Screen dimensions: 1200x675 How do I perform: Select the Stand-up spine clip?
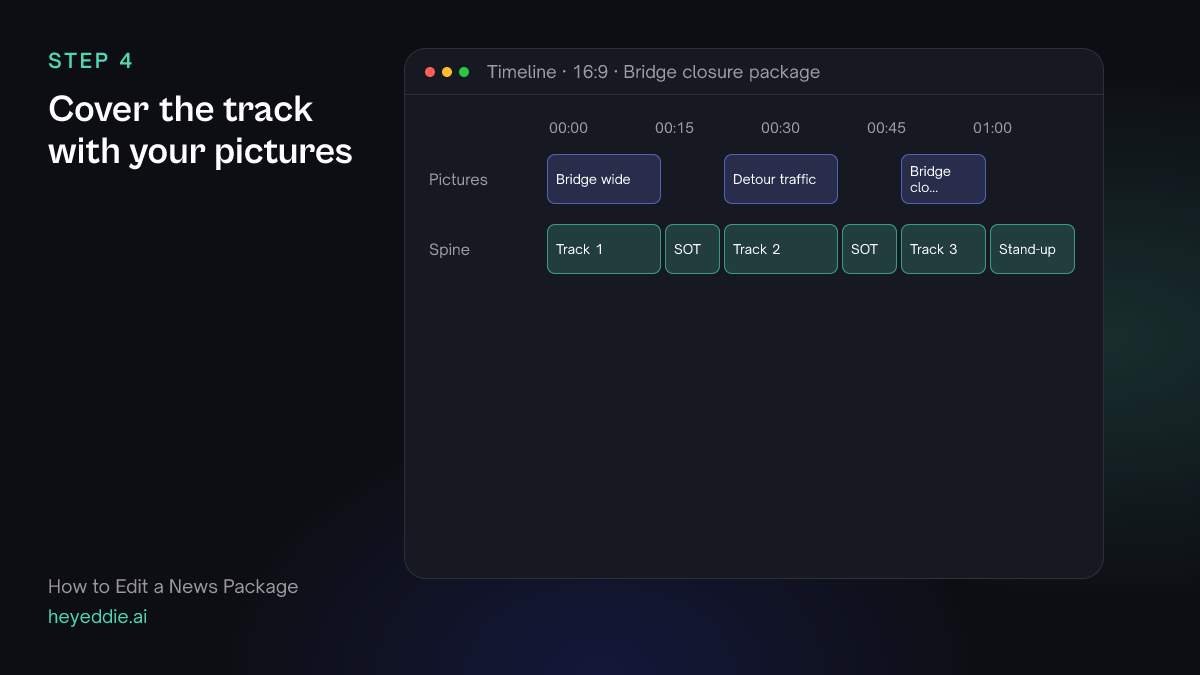click(1032, 249)
